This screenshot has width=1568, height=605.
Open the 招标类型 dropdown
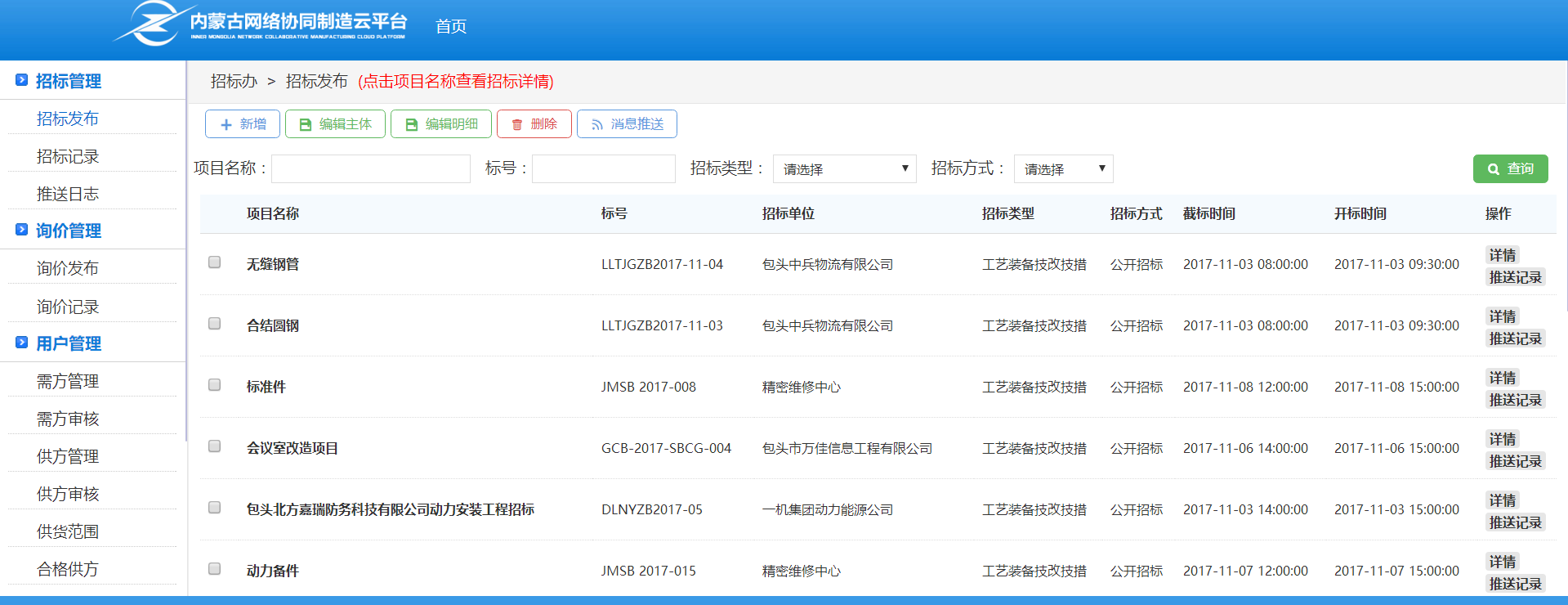(x=844, y=169)
